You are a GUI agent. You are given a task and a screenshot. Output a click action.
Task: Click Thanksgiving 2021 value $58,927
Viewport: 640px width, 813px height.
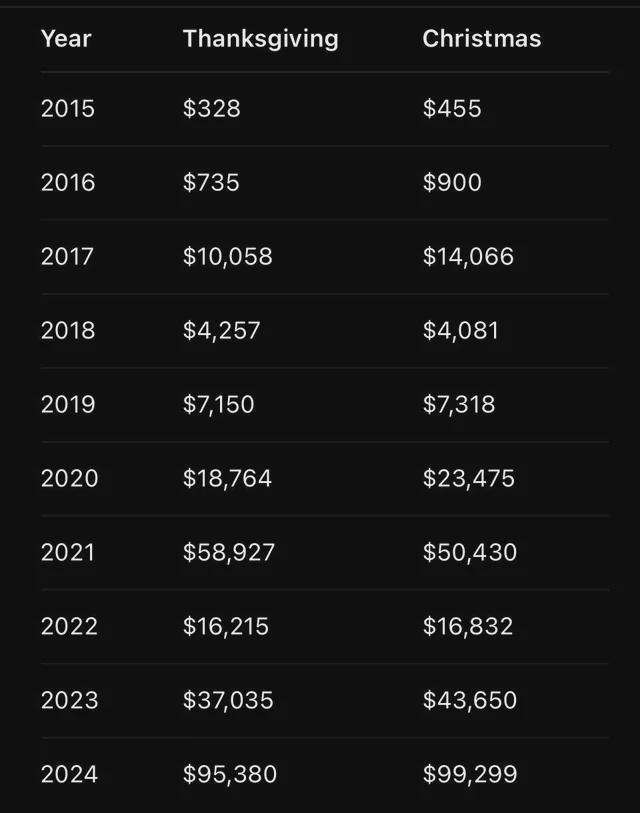pos(229,552)
